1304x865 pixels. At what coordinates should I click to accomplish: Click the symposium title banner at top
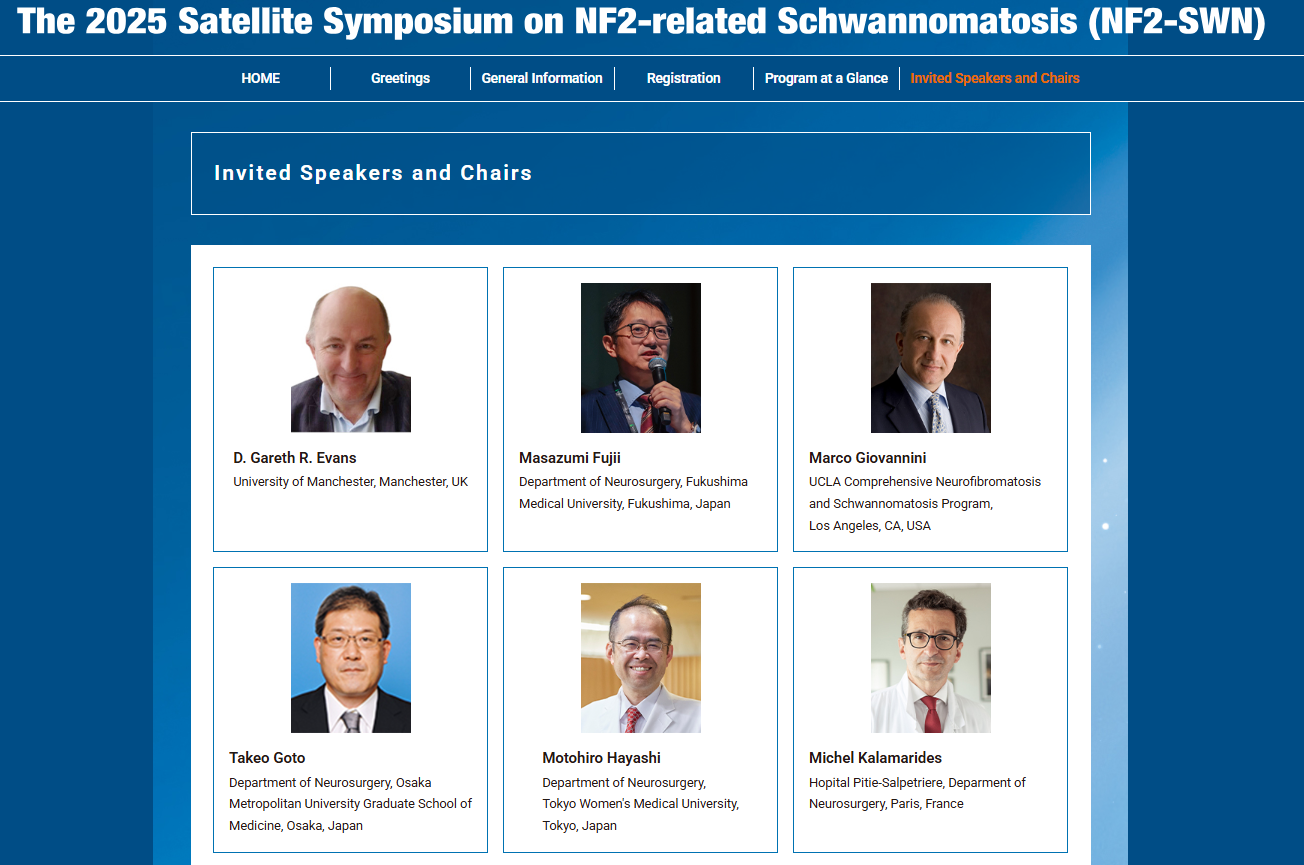641,23
